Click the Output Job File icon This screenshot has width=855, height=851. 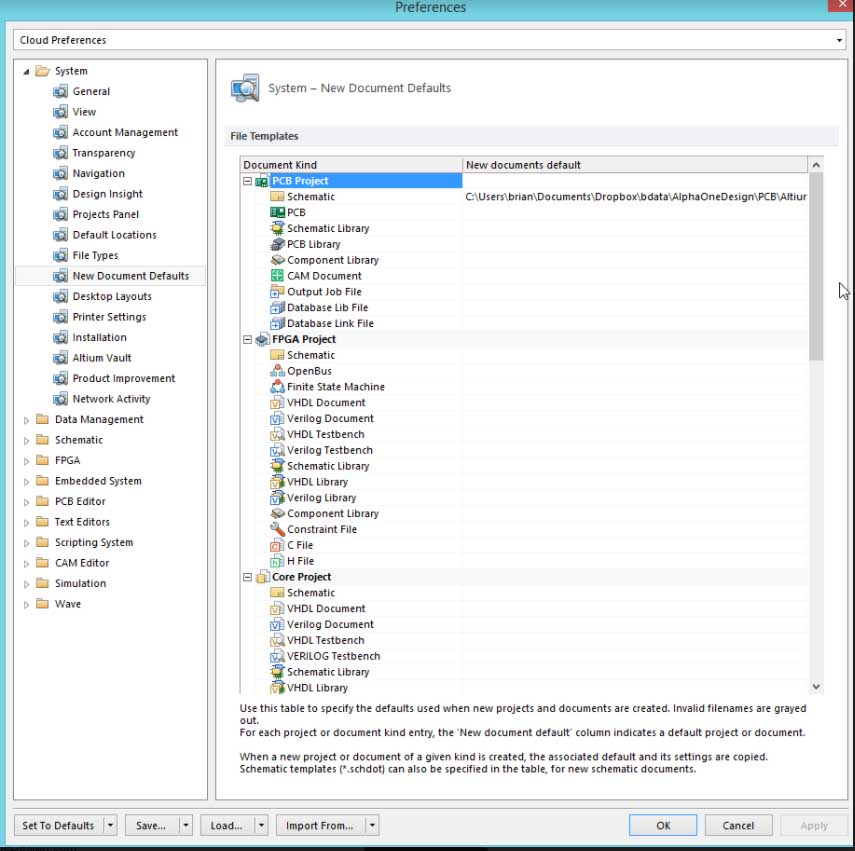[x=278, y=292]
